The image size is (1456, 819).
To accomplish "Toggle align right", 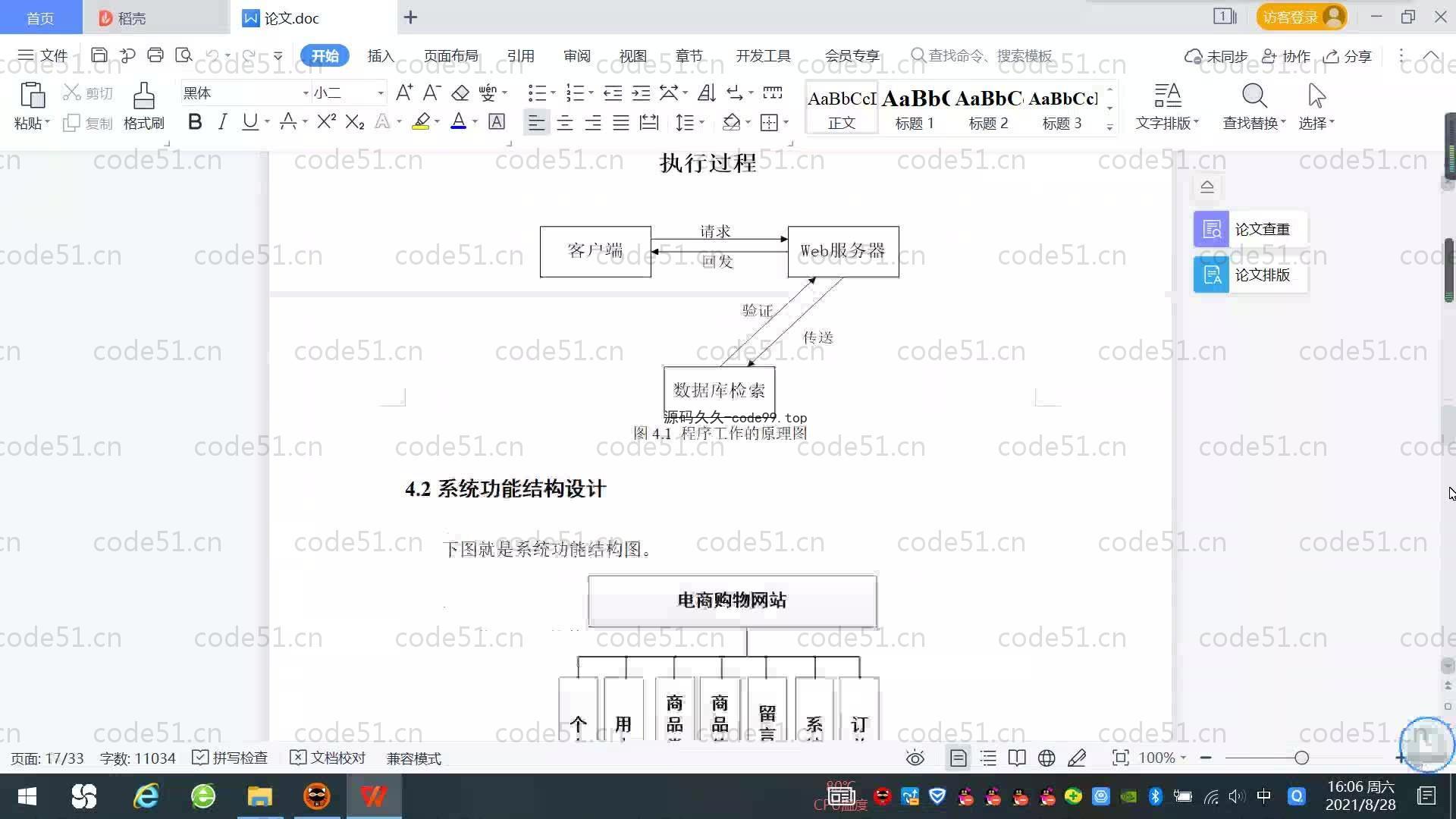I will tap(593, 121).
